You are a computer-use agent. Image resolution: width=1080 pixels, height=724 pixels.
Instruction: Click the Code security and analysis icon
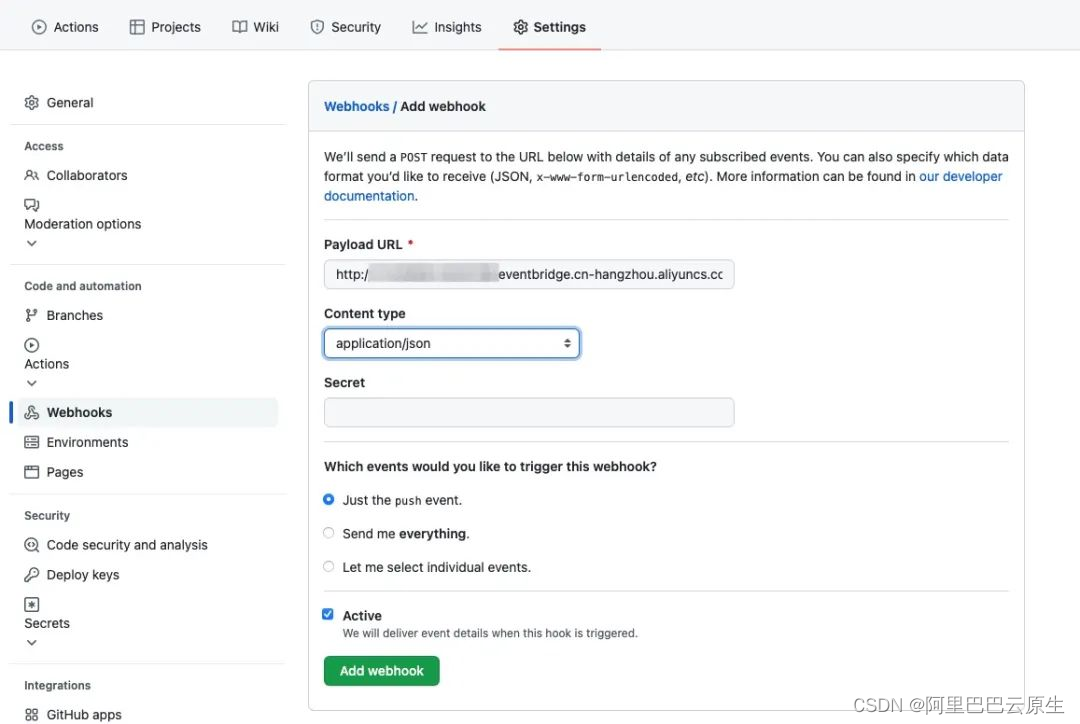[x=32, y=545]
